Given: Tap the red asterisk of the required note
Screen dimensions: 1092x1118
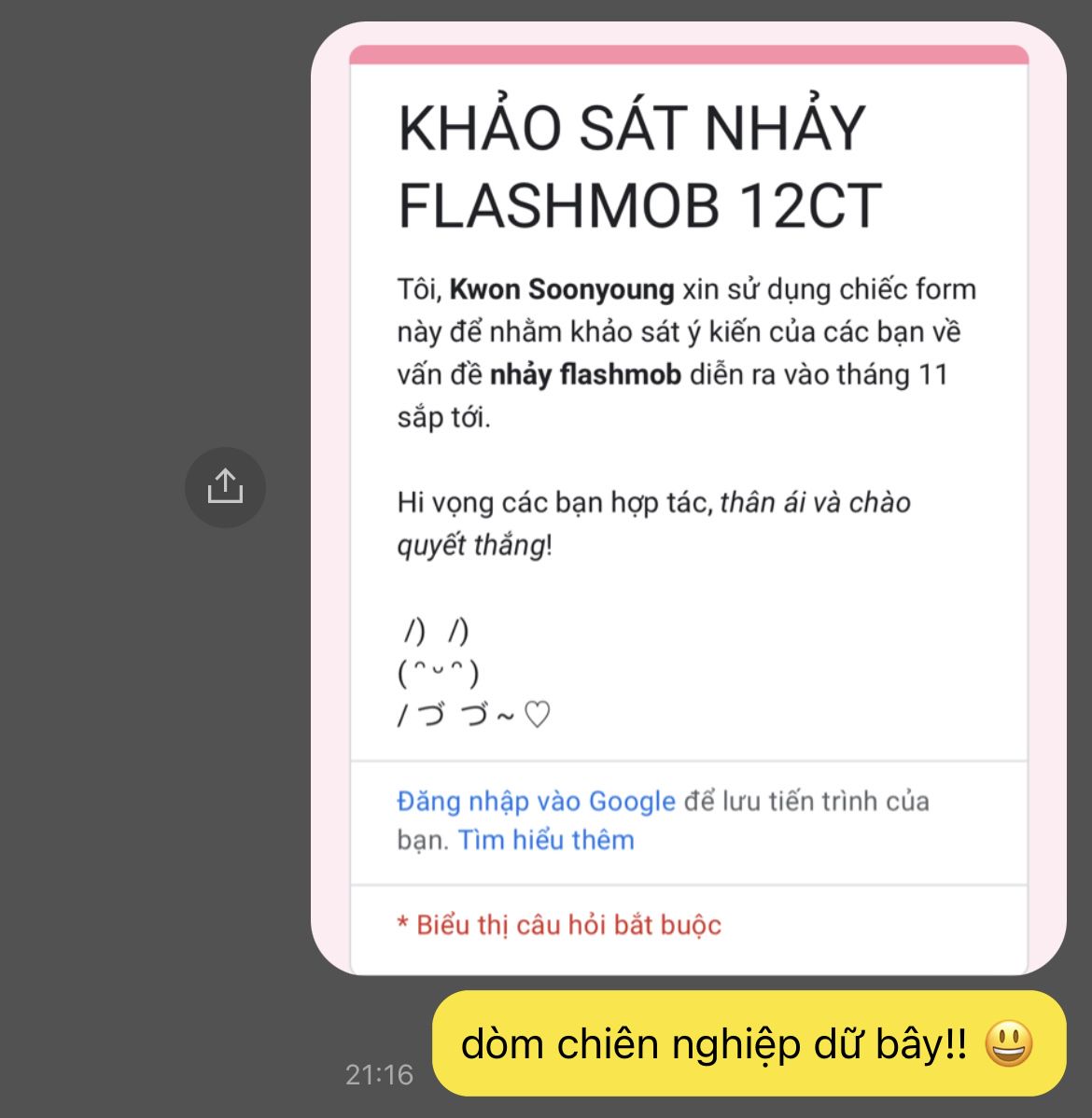Looking at the screenshot, I should tap(402, 923).
